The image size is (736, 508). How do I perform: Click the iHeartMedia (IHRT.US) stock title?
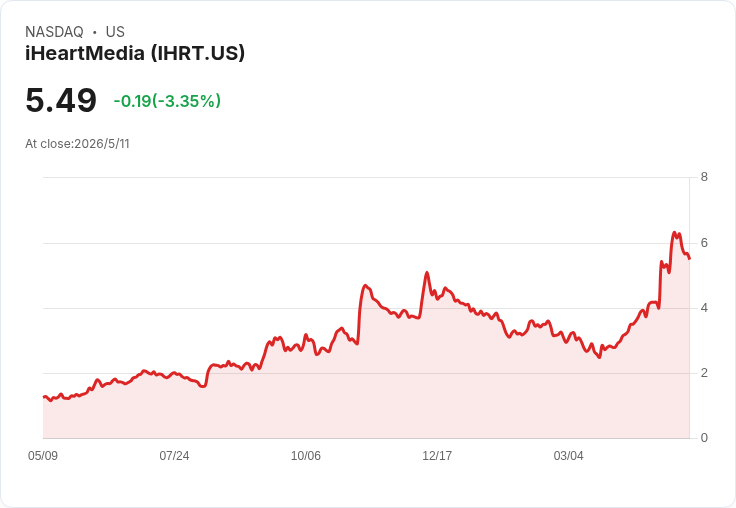click(135, 53)
